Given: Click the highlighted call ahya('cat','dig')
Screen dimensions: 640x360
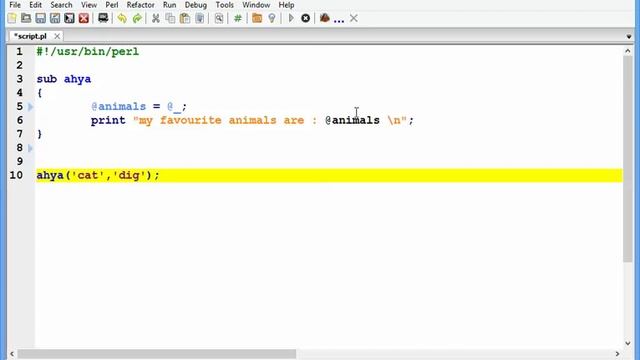Looking at the screenshot, I should tap(98, 176).
